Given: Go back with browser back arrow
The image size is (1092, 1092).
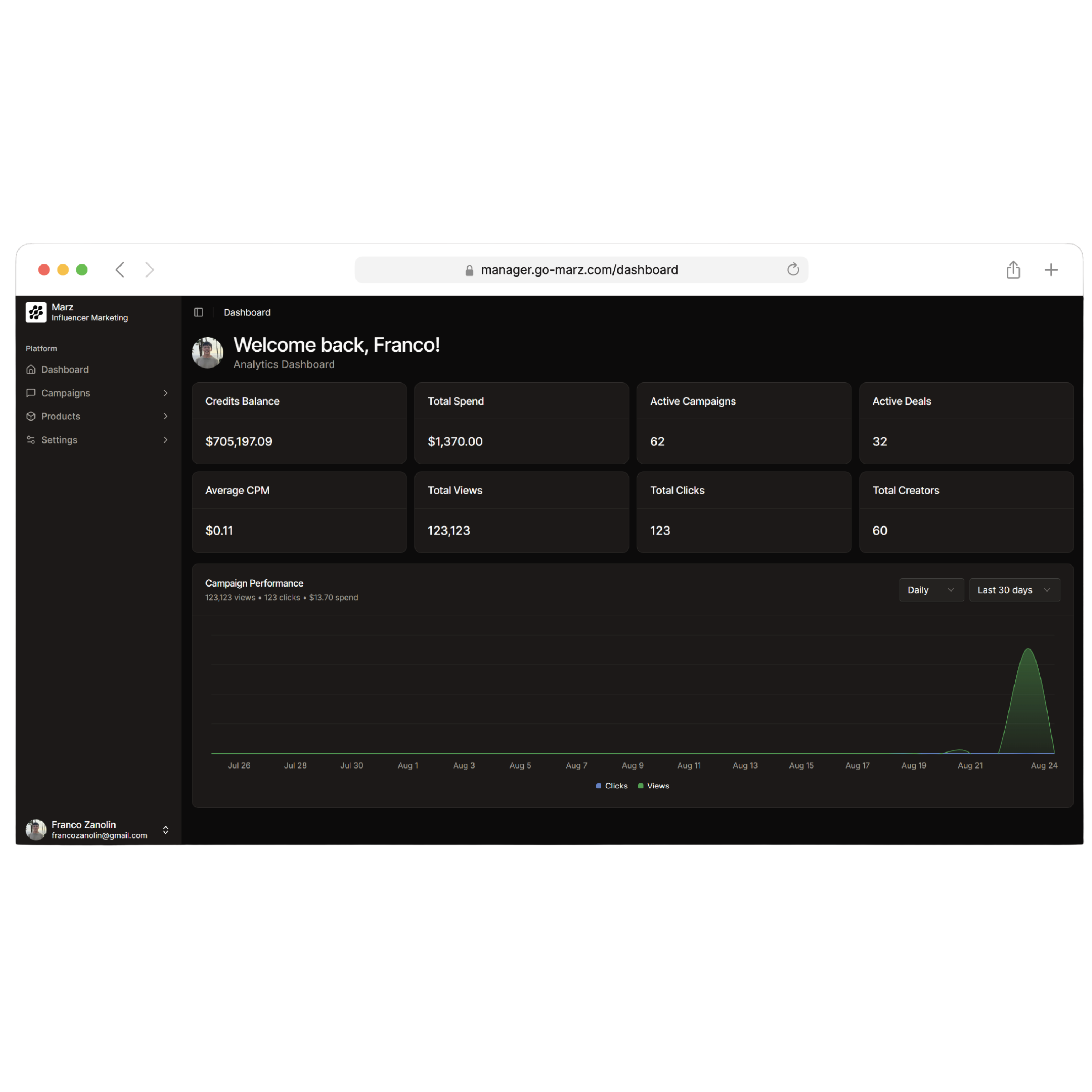Looking at the screenshot, I should (x=120, y=269).
